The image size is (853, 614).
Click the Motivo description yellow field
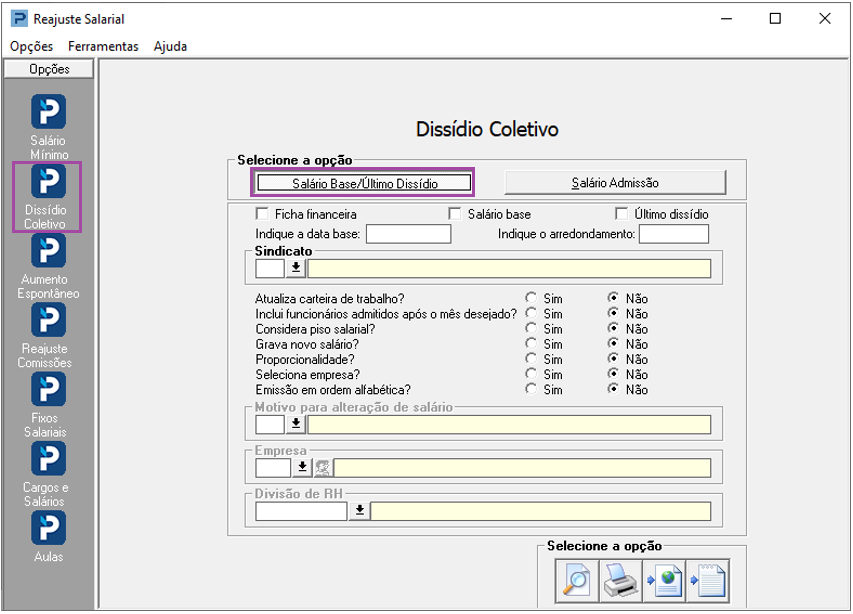tap(509, 424)
